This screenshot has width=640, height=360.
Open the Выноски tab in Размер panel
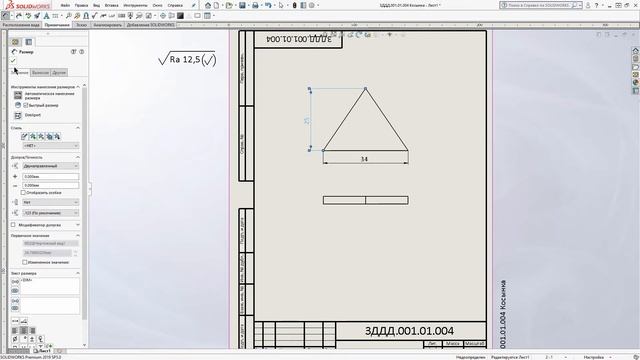click(40, 72)
